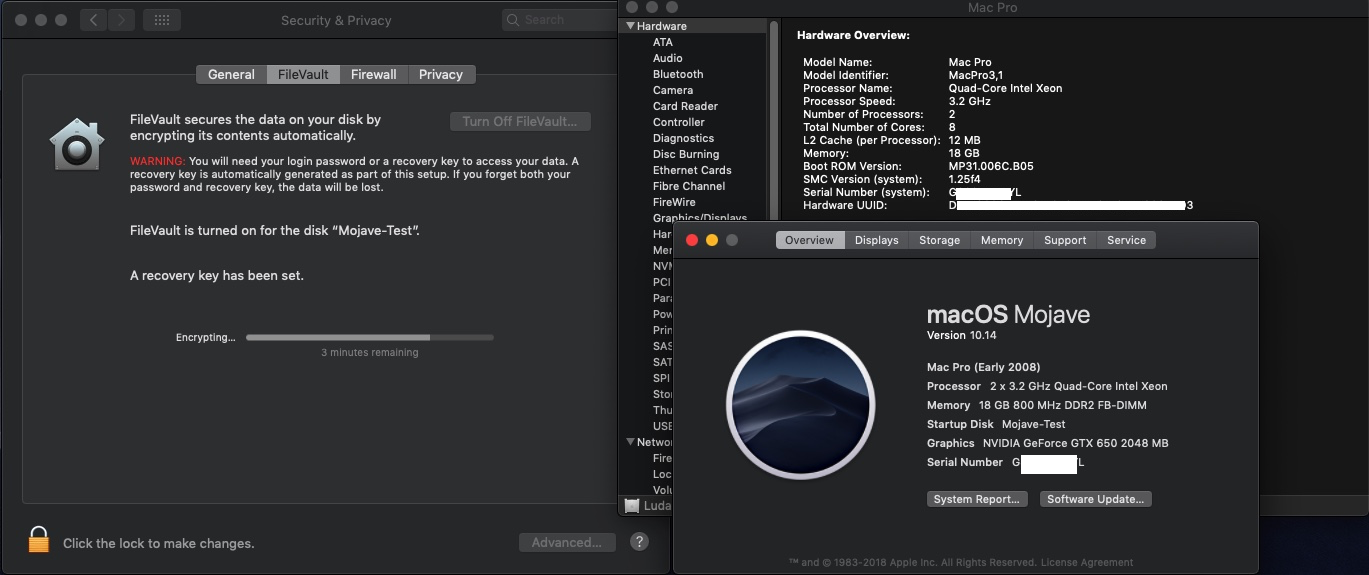The image size is (1369, 575).
Task: Click the 3.2 GHz processor speed value
Action: tap(970, 101)
